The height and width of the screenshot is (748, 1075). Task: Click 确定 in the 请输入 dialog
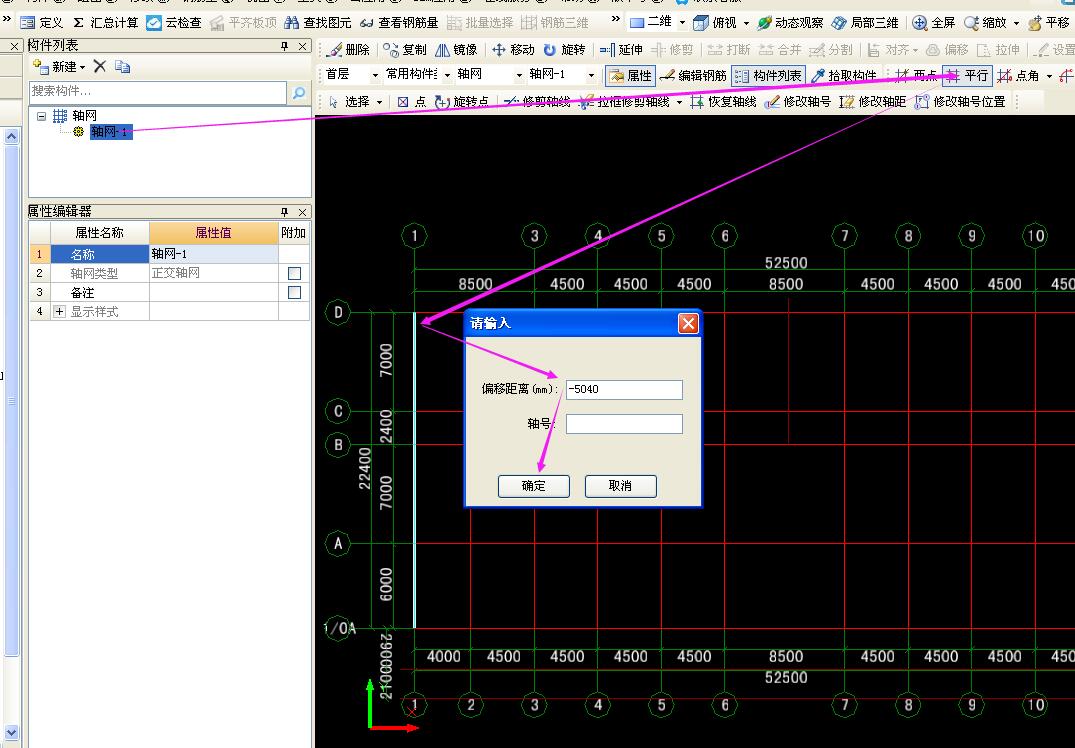point(533,485)
